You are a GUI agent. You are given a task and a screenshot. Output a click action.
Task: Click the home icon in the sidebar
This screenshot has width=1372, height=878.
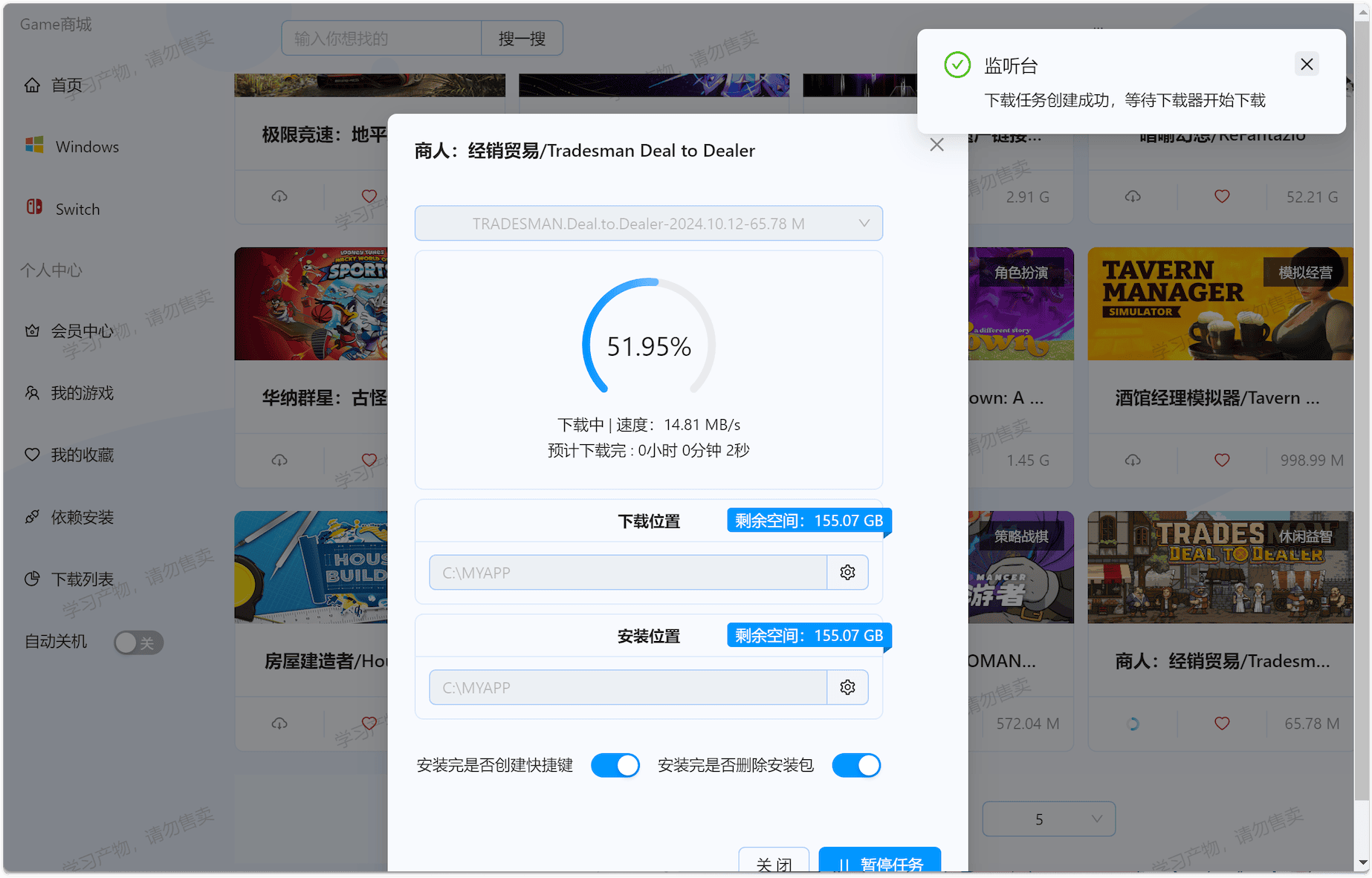[x=32, y=85]
